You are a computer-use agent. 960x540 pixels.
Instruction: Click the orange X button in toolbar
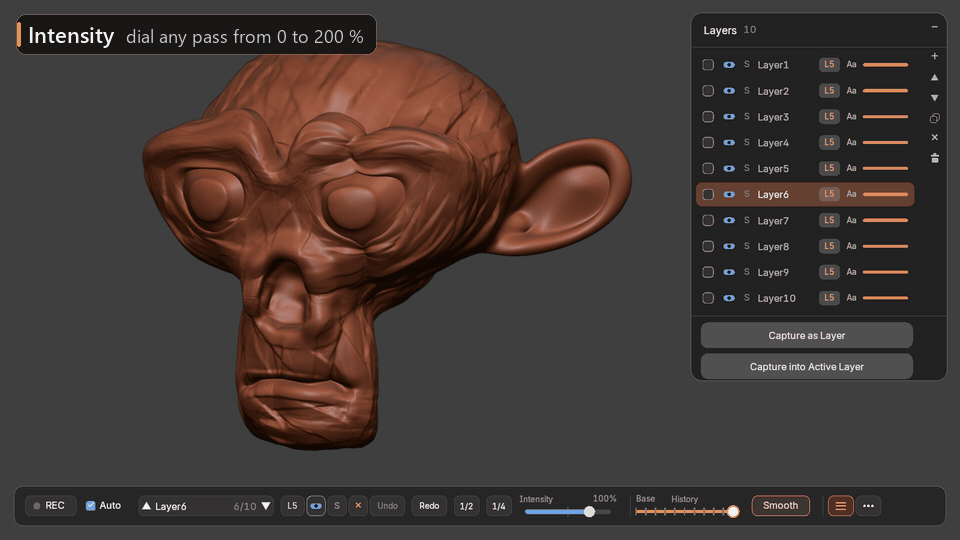[x=358, y=506]
